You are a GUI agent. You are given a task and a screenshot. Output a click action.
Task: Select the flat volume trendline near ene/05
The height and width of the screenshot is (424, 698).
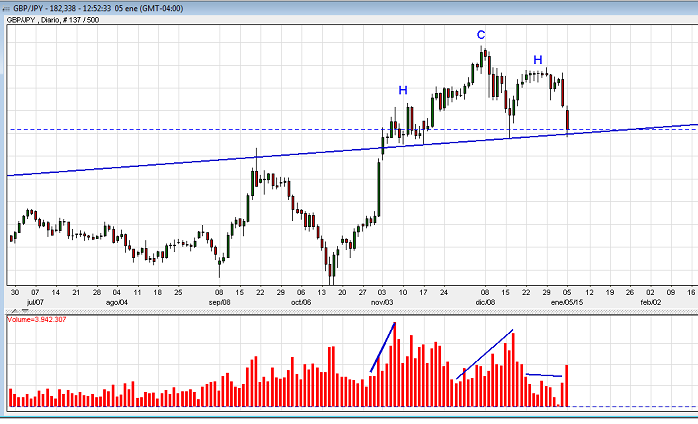point(544,375)
